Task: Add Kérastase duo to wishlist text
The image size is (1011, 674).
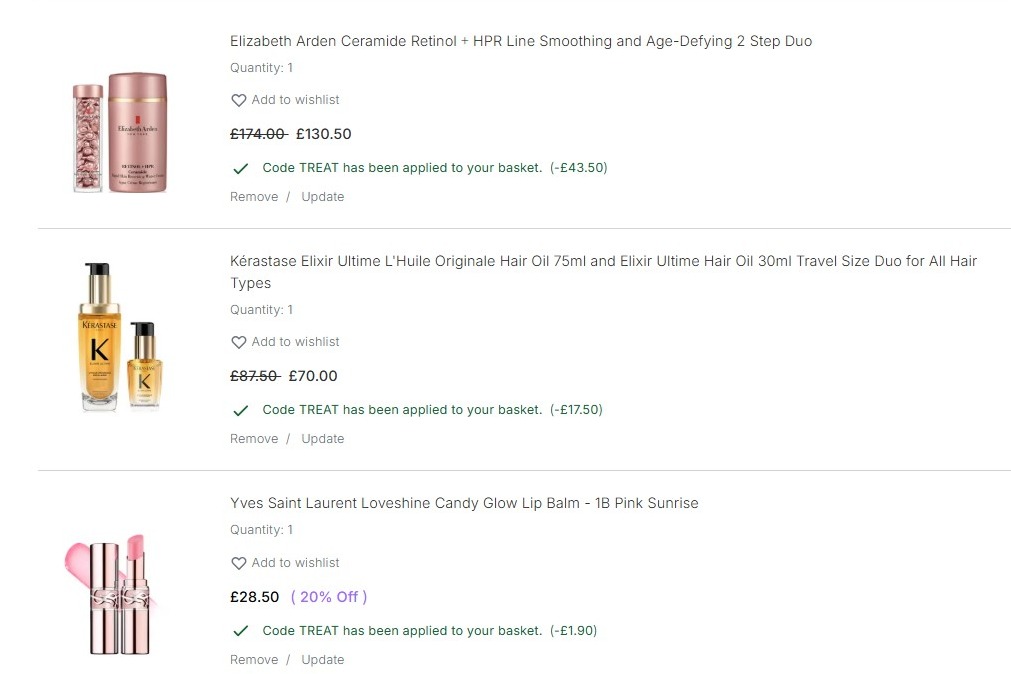Action: [295, 342]
